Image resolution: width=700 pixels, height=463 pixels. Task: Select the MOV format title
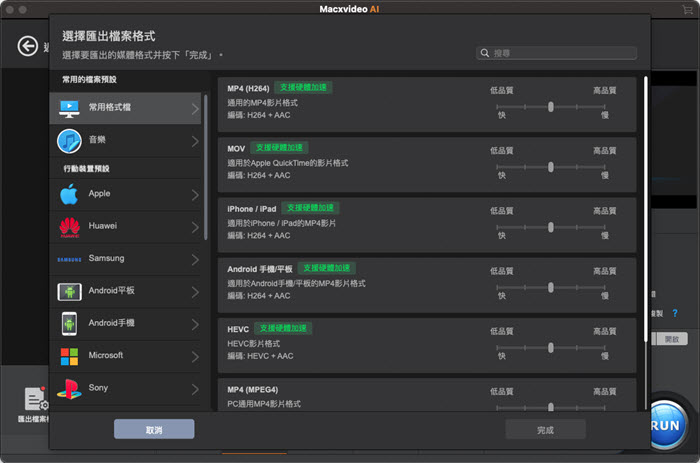point(236,149)
